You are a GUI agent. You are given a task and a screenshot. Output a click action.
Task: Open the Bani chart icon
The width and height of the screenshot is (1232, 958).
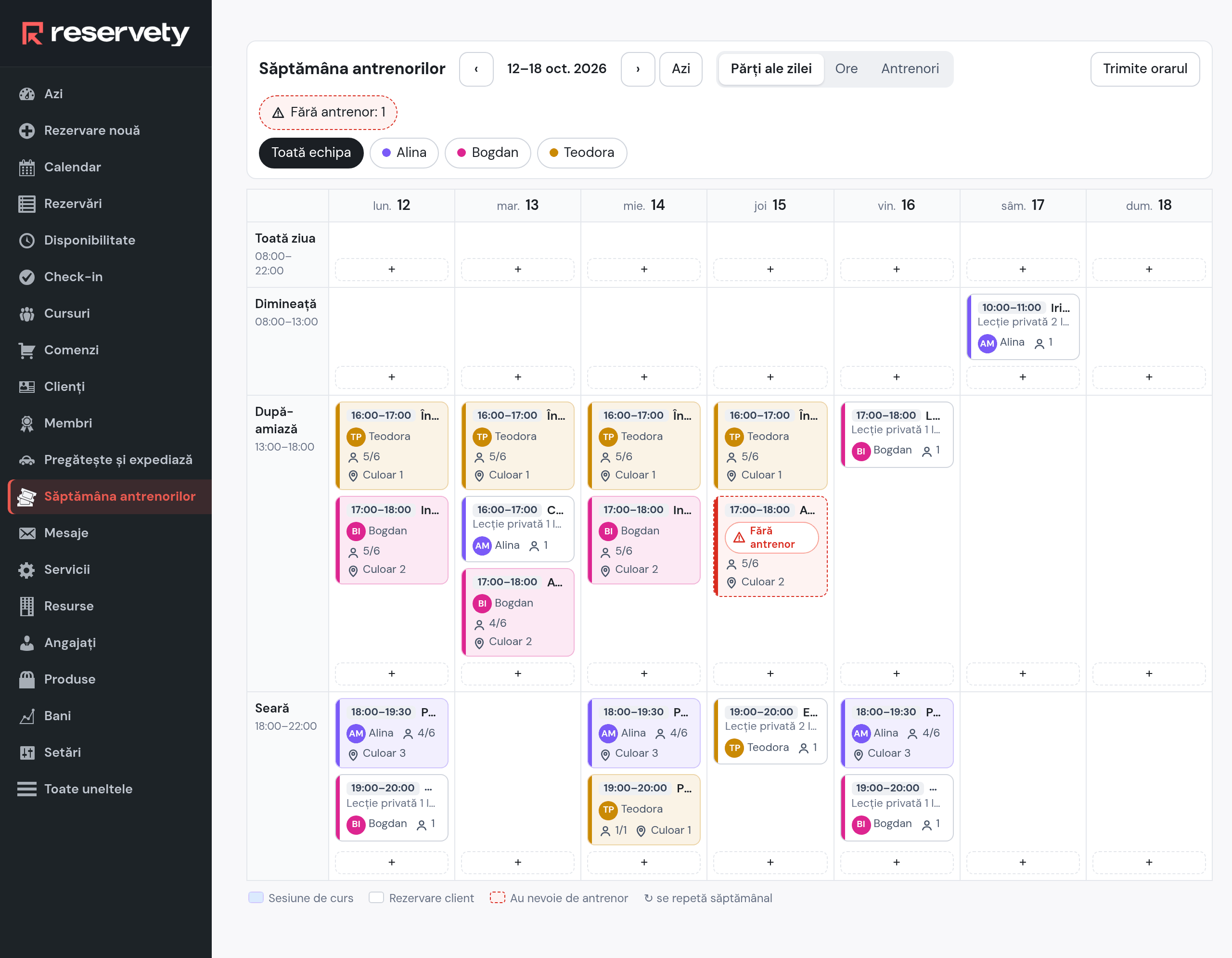click(26, 716)
